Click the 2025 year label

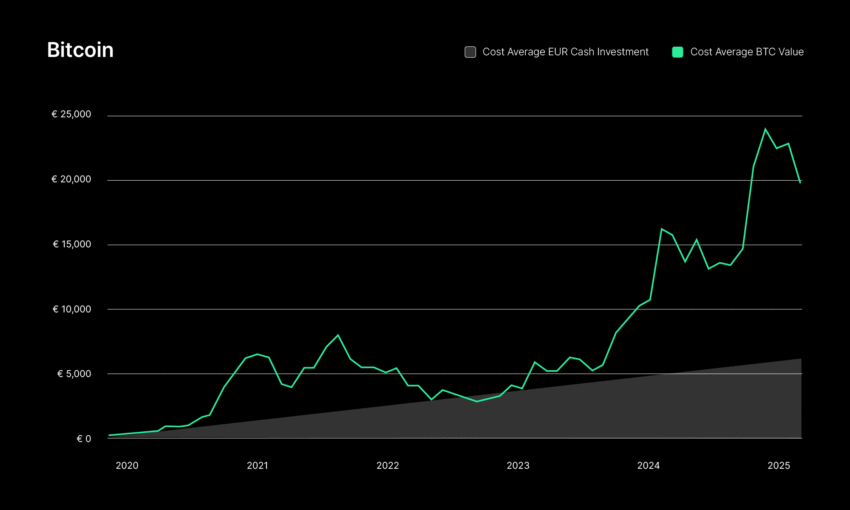pos(779,466)
